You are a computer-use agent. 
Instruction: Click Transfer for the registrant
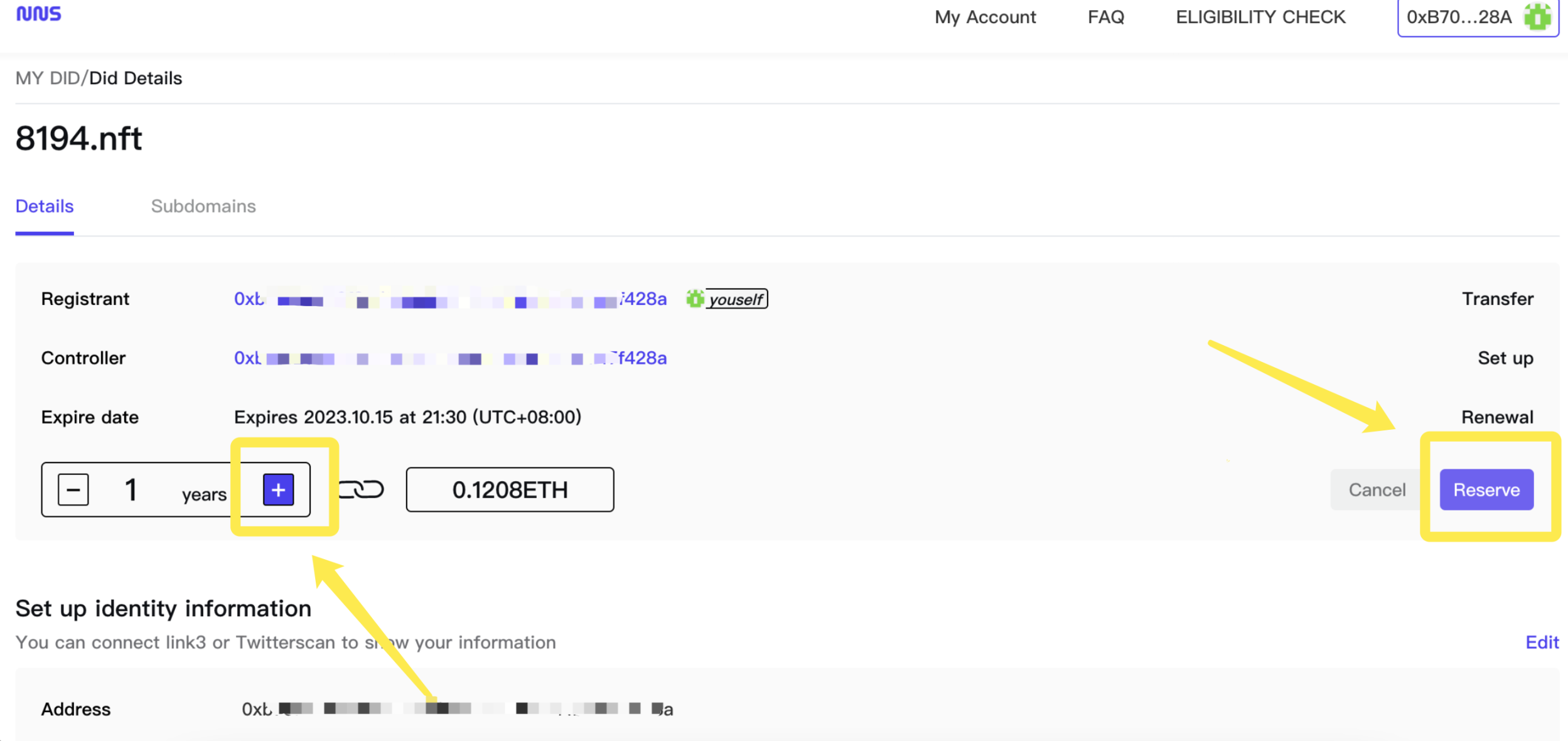click(1497, 299)
